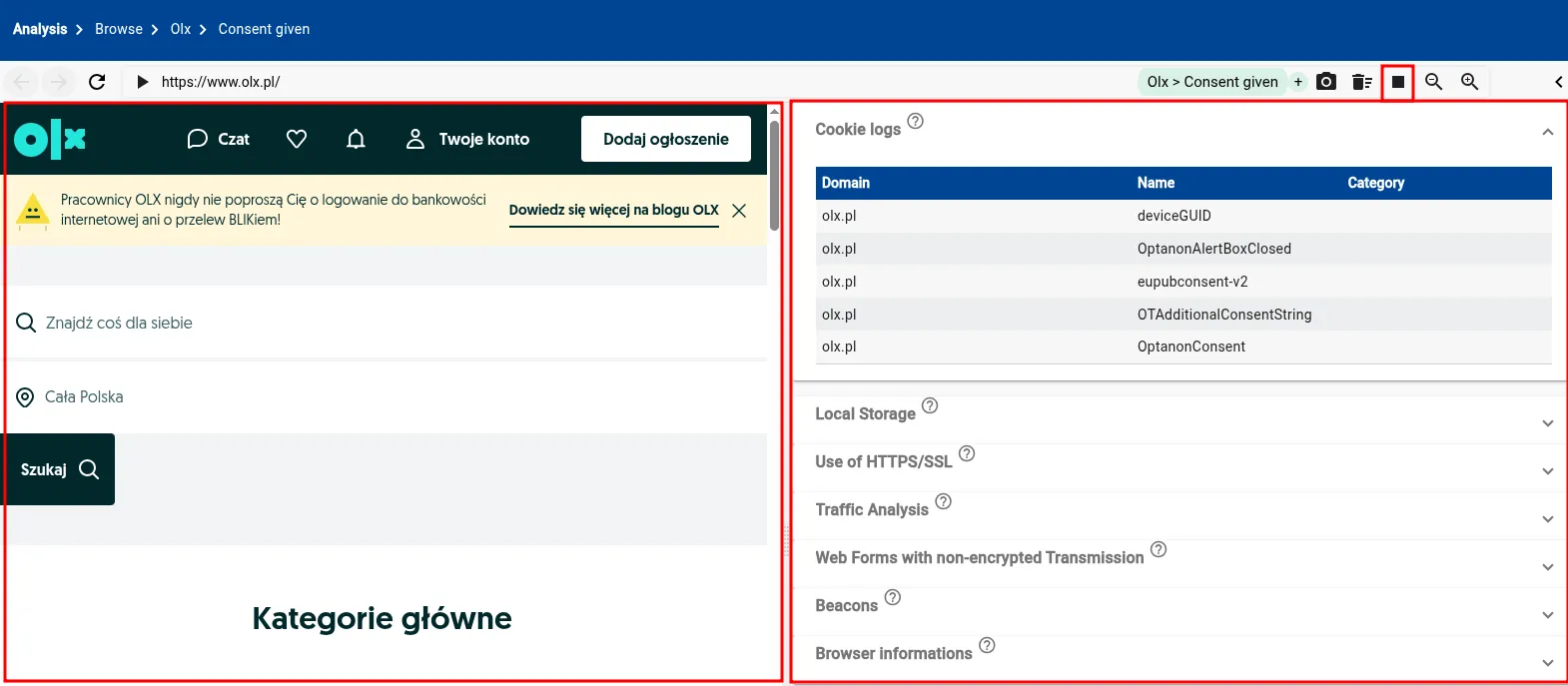Viewport: 1568px width, 686px height.
Task: Open the Dowiedz się więcej na blogu OLX link
Action: [613, 210]
